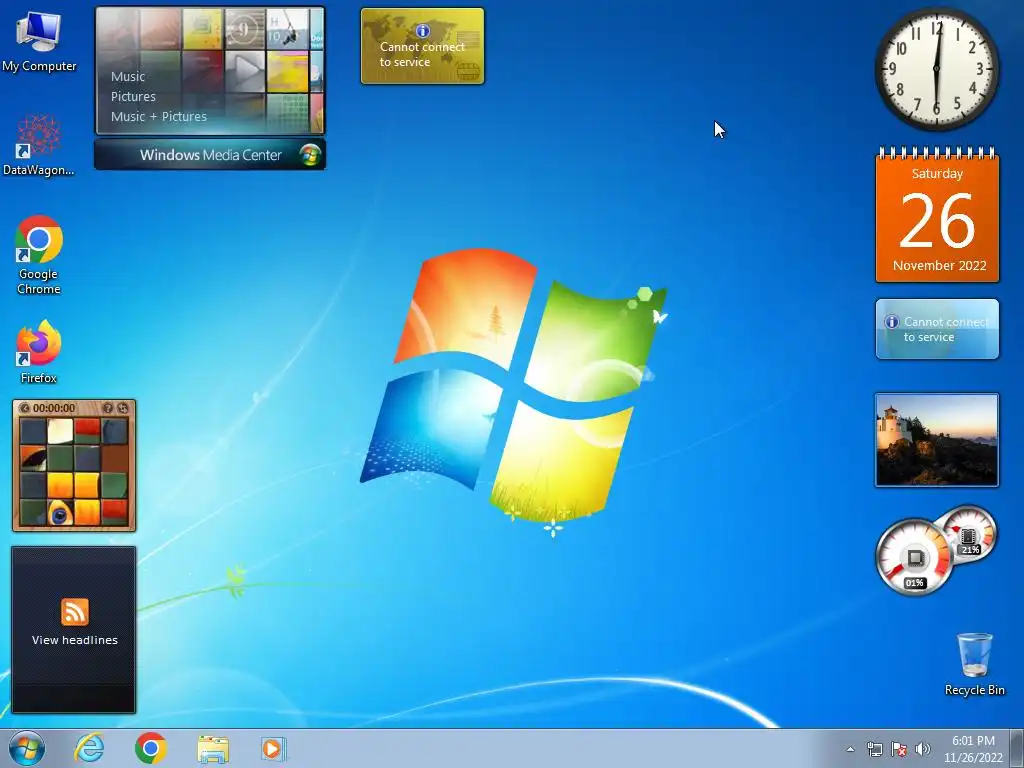
Task: Open the DataWagon desktop shortcut
Action: (x=39, y=145)
